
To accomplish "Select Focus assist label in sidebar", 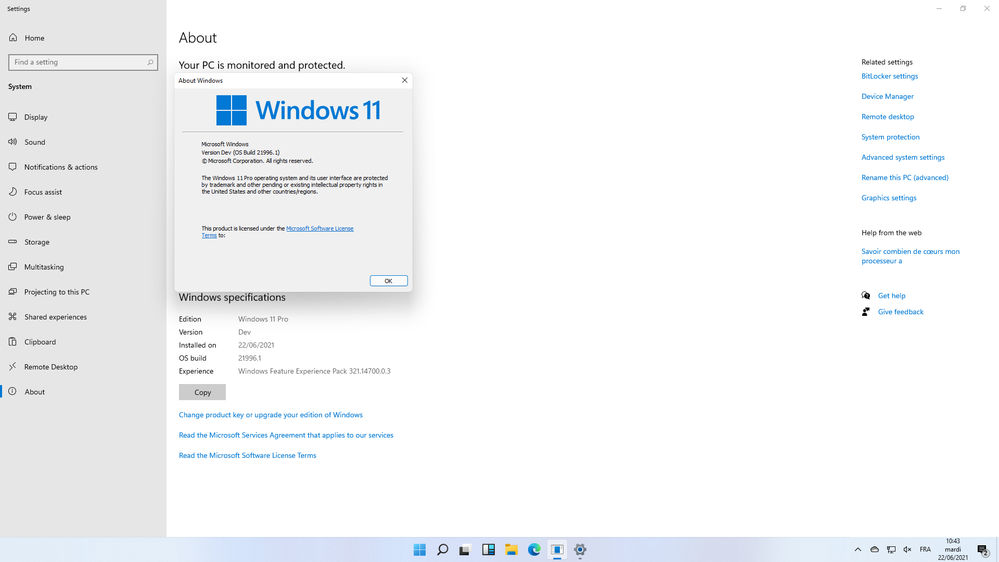I will click(x=43, y=192).
